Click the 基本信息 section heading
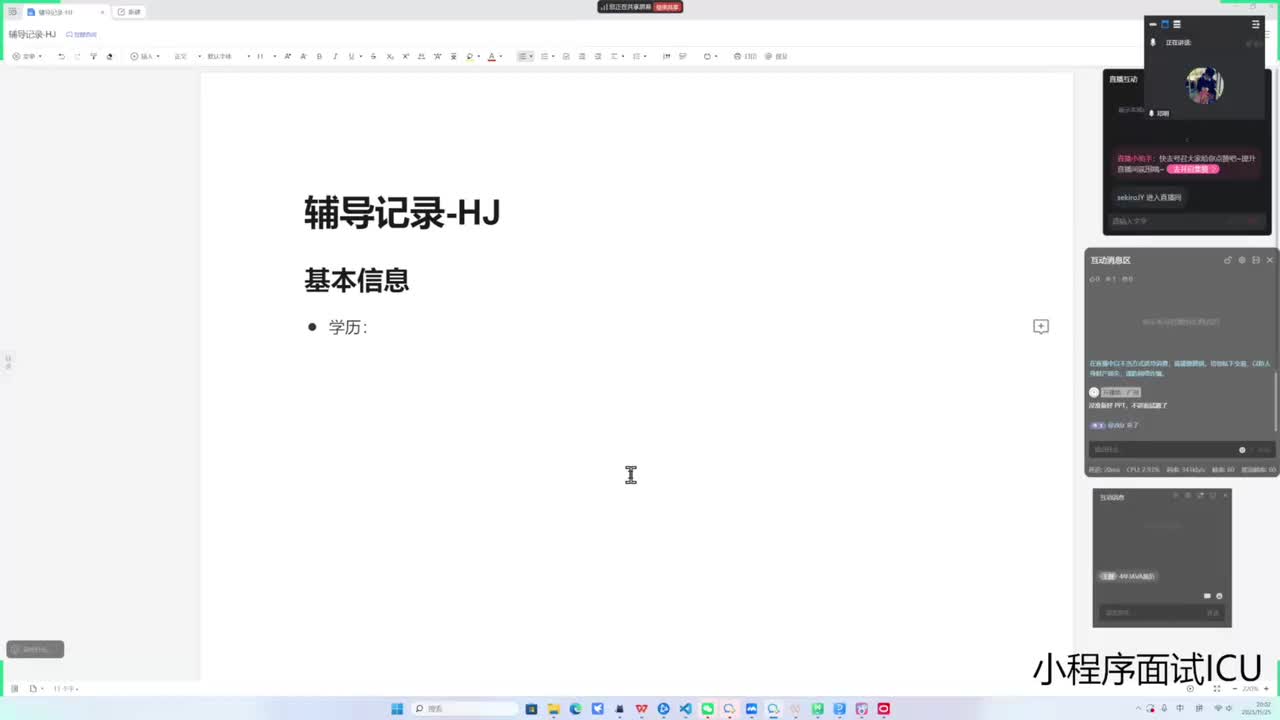This screenshot has width=1280, height=720. (x=357, y=280)
